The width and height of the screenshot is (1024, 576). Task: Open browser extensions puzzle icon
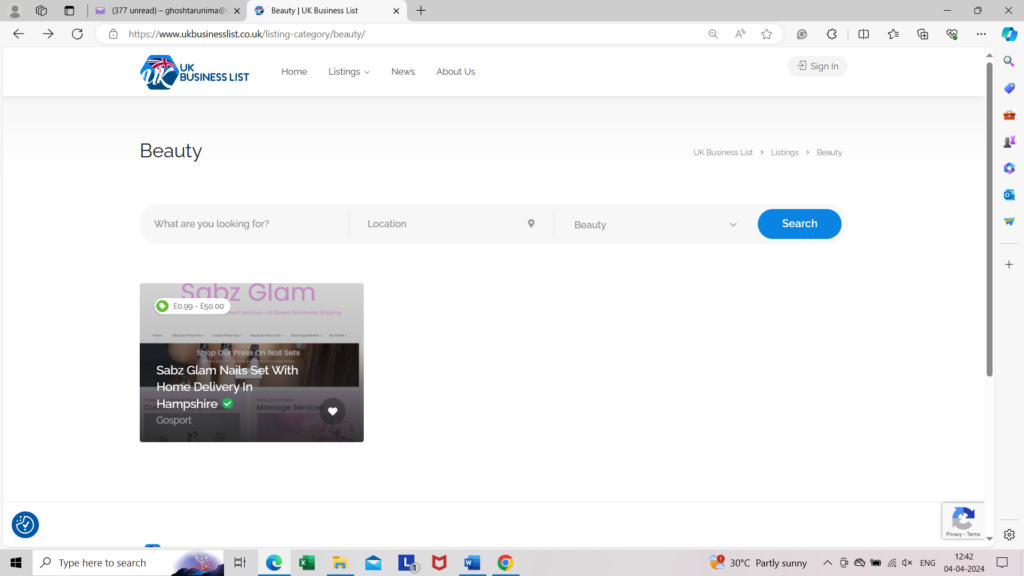pos(832,34)
